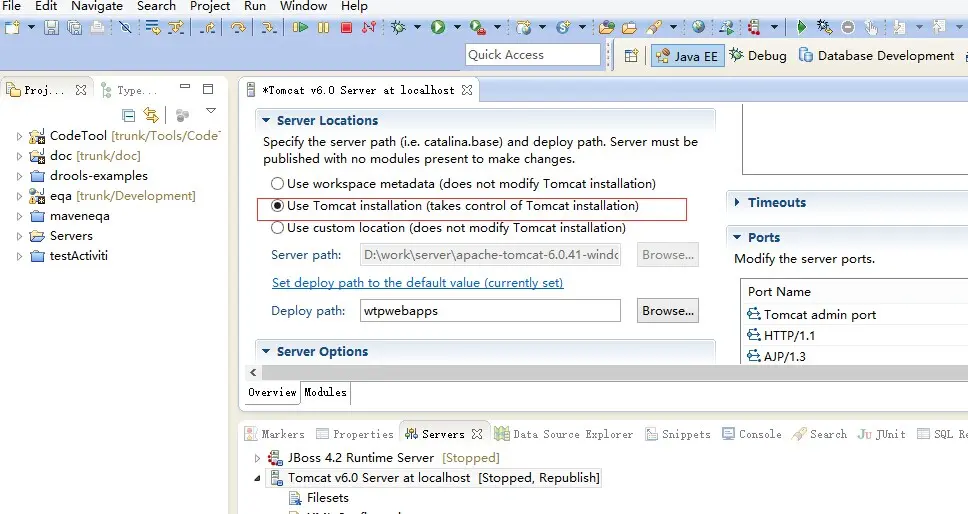Click the Open Perspective icon
The height and width of the screenshot is (514, 968).
click(x=631, y=56)
